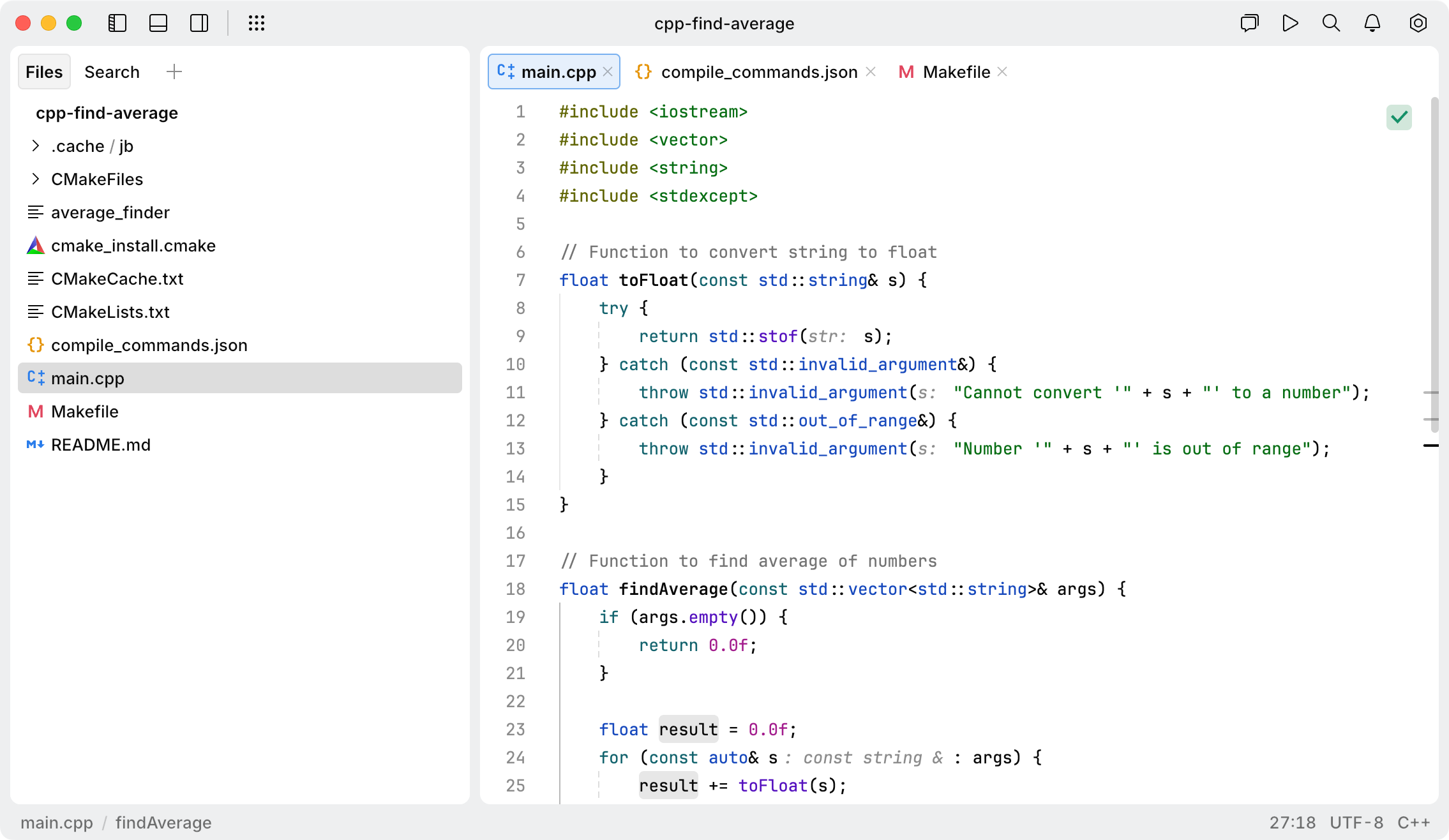
Task: Click the green inspection checkmark
Action: (x=1399, y=117)
